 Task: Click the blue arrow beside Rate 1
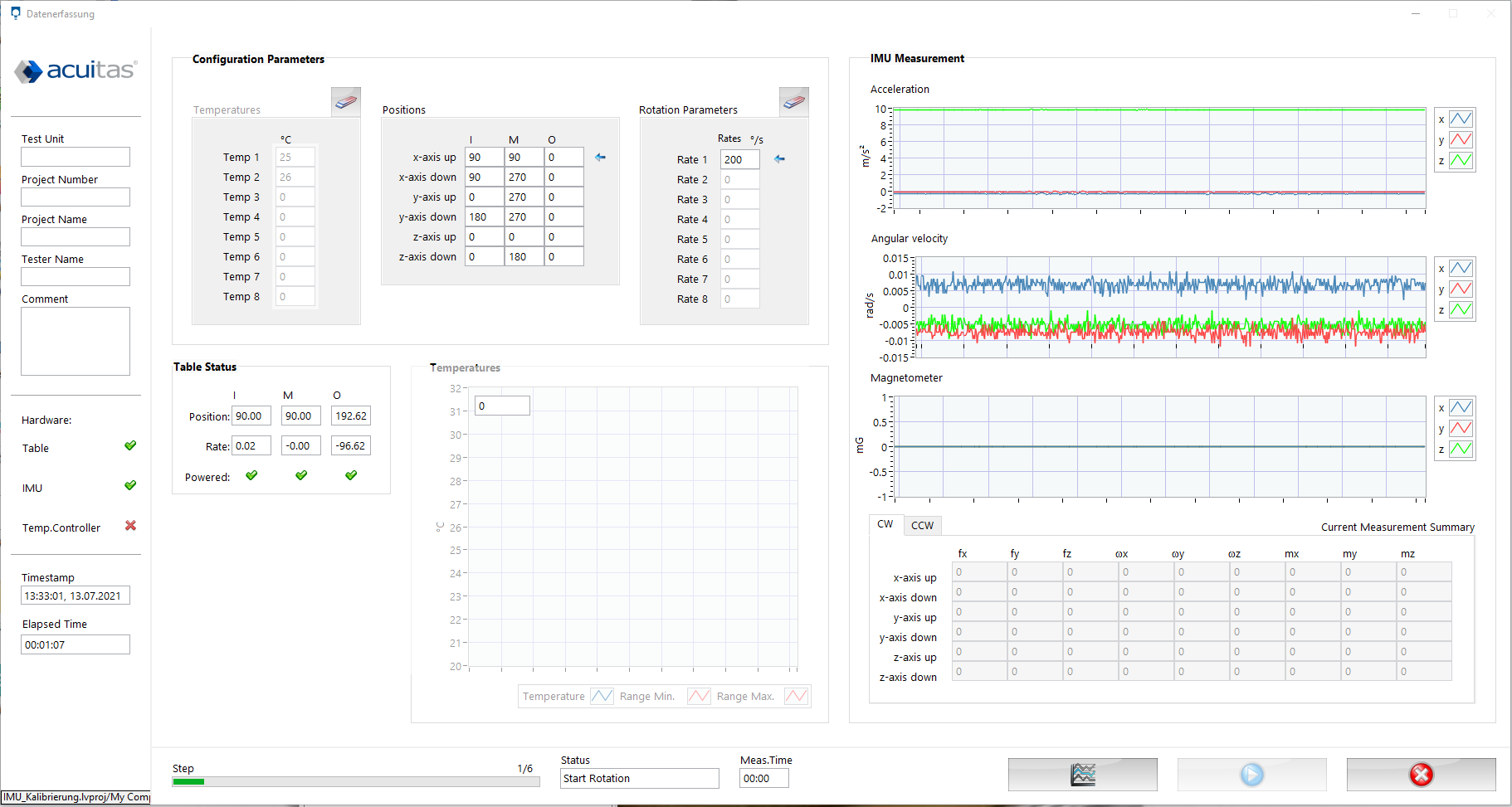[x=779, y=159]
